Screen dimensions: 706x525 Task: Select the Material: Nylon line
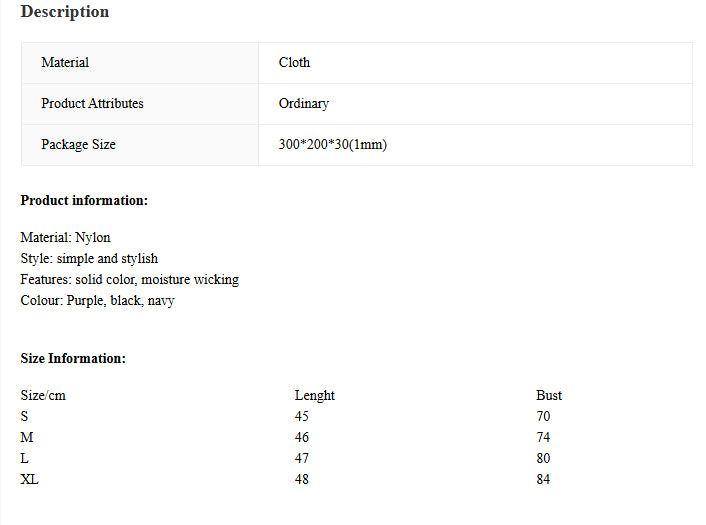65,237
